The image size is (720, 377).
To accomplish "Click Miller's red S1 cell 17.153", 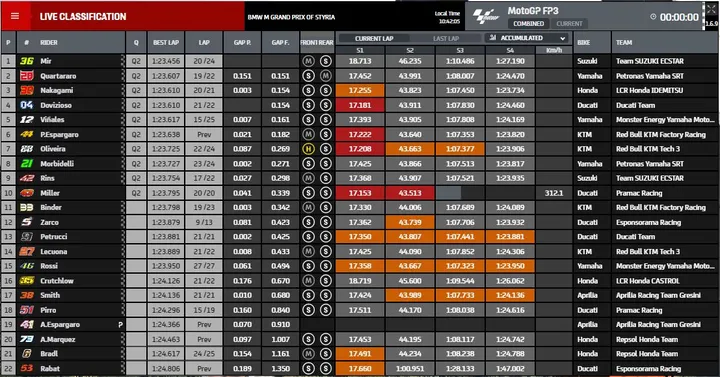I will [360, 193].
